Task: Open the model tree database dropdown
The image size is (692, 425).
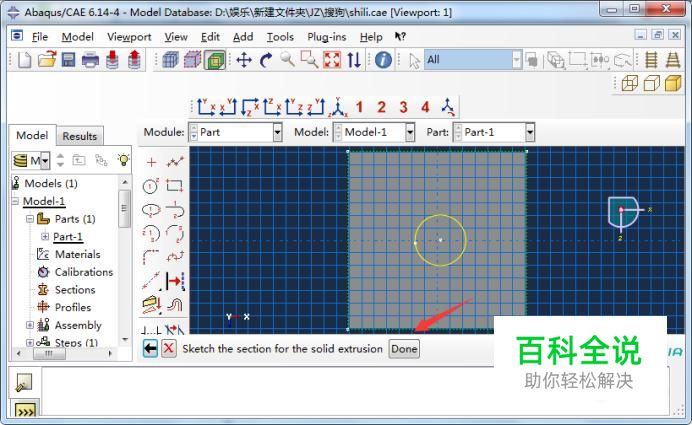Action: pos(45,161)
